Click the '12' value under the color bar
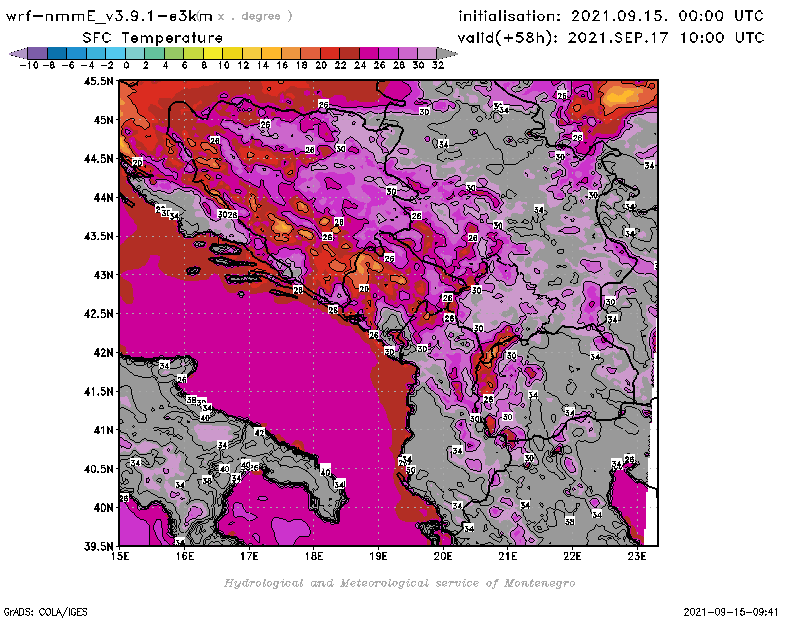This screenshot has width=800, height=618. pyautogui.click(x=243, y=65)
